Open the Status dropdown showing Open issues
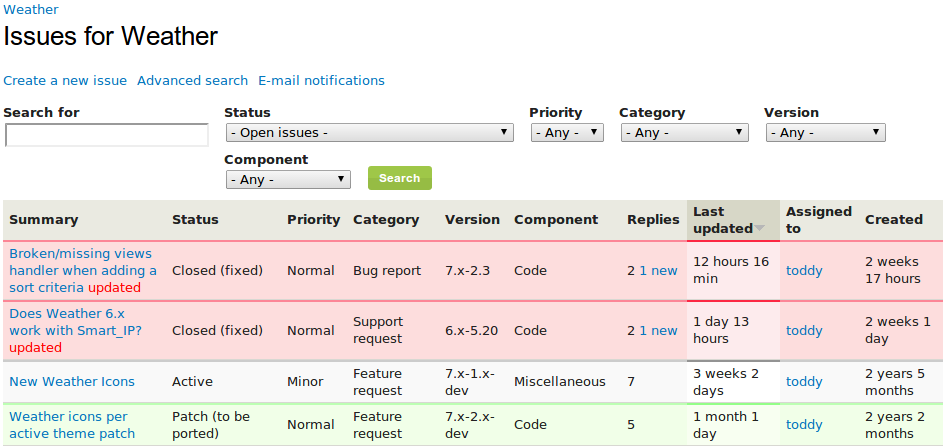The width and height of the screenshot is (949, 446). pos(370,133)
